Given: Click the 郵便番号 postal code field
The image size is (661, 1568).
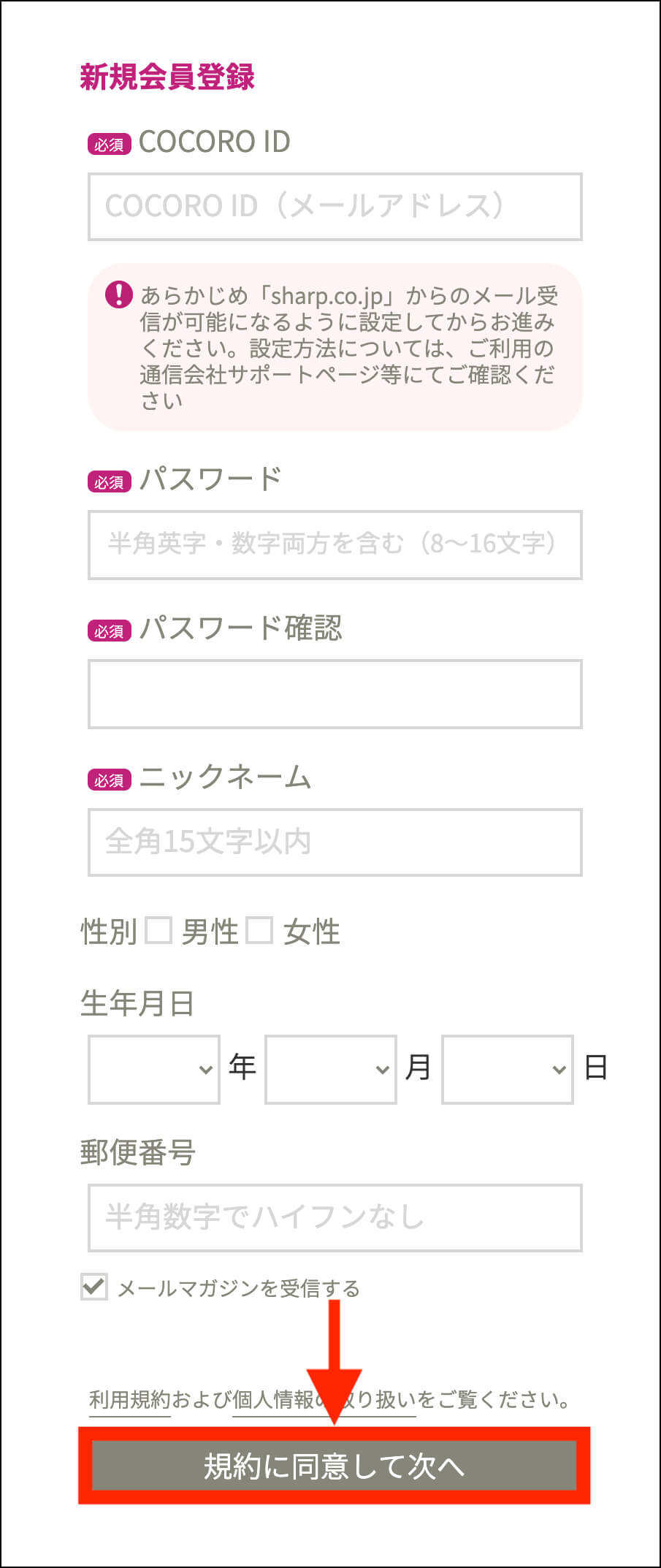Looking at the screenshot, I should click(x=335, y=1218).
